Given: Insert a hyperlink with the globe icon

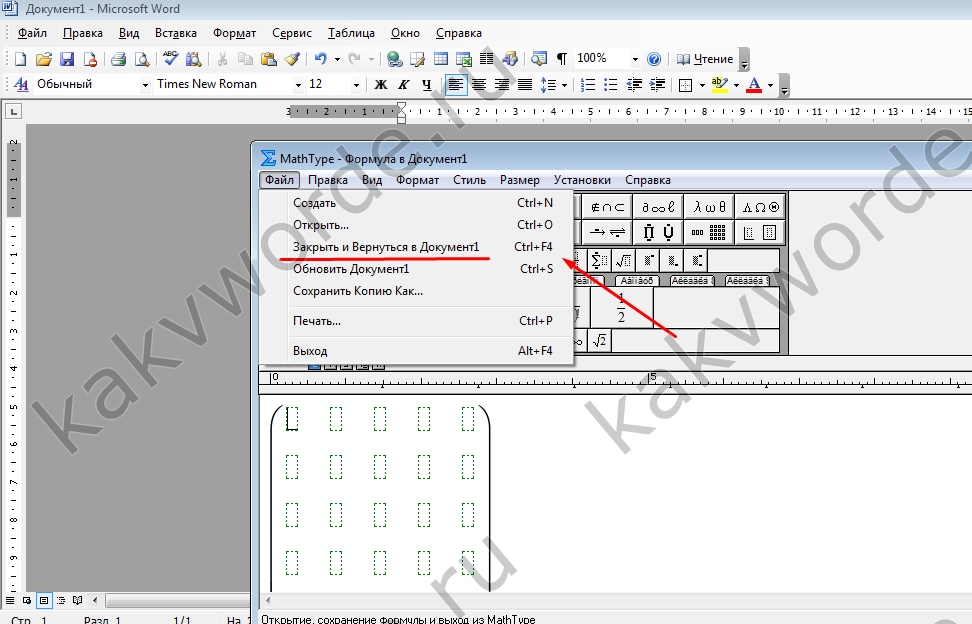Looking at the screenshot, I should [394, 59].
